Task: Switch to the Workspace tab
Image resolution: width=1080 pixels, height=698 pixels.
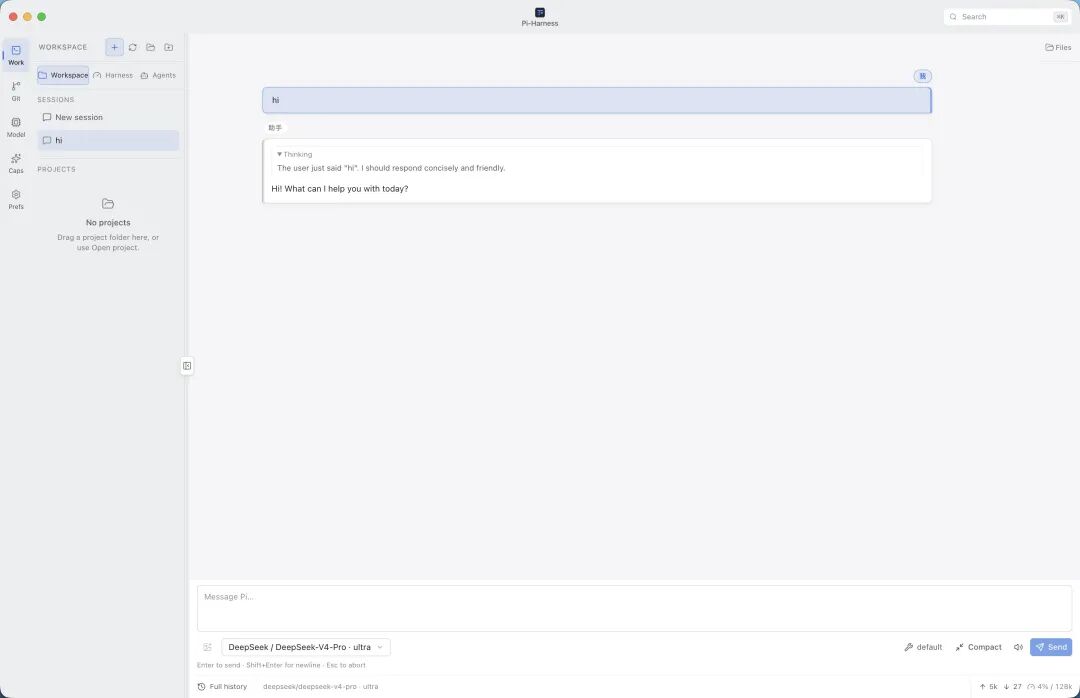Action: pyautogui.click(x=63, y=75)
